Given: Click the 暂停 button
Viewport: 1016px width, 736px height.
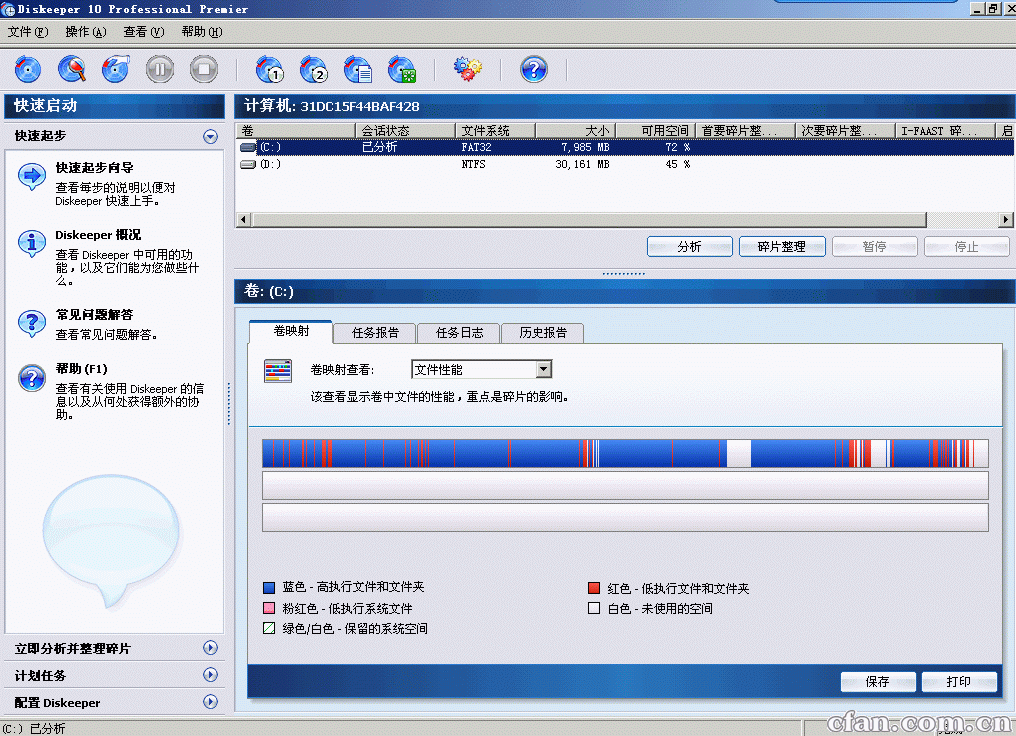Looking at the screenshot, I should (x=875, y=247).
